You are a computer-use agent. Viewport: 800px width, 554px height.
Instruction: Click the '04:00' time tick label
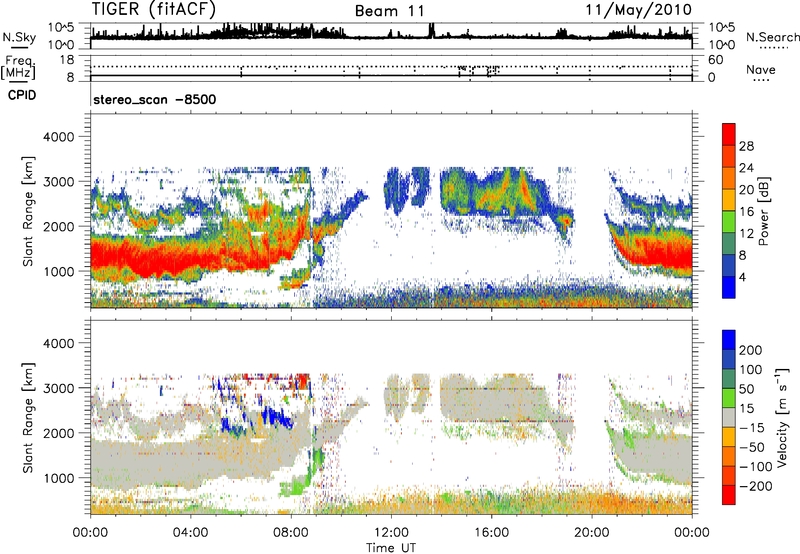pos(190,533)
